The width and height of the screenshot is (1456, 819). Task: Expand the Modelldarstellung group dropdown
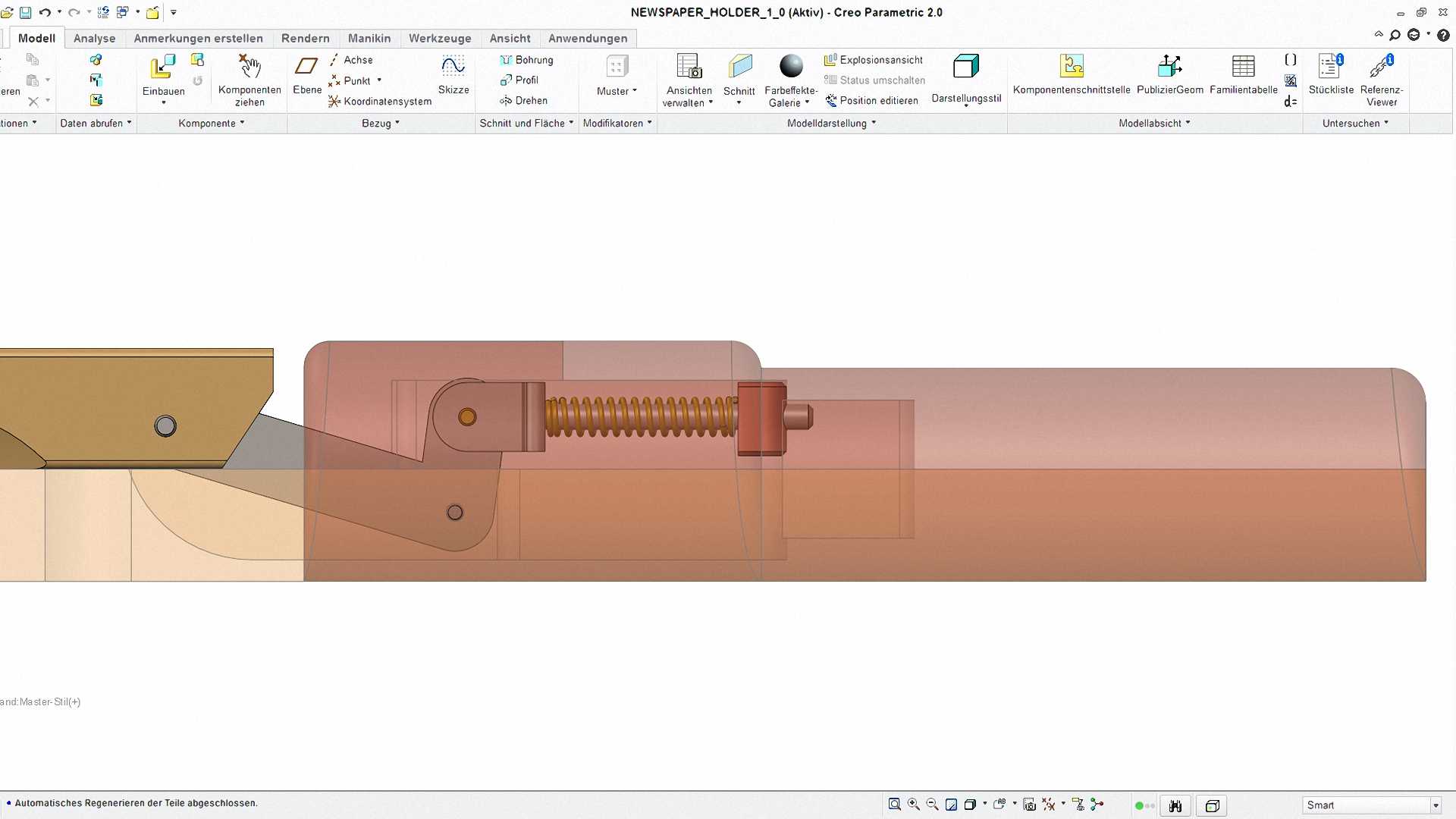(832, 124)
